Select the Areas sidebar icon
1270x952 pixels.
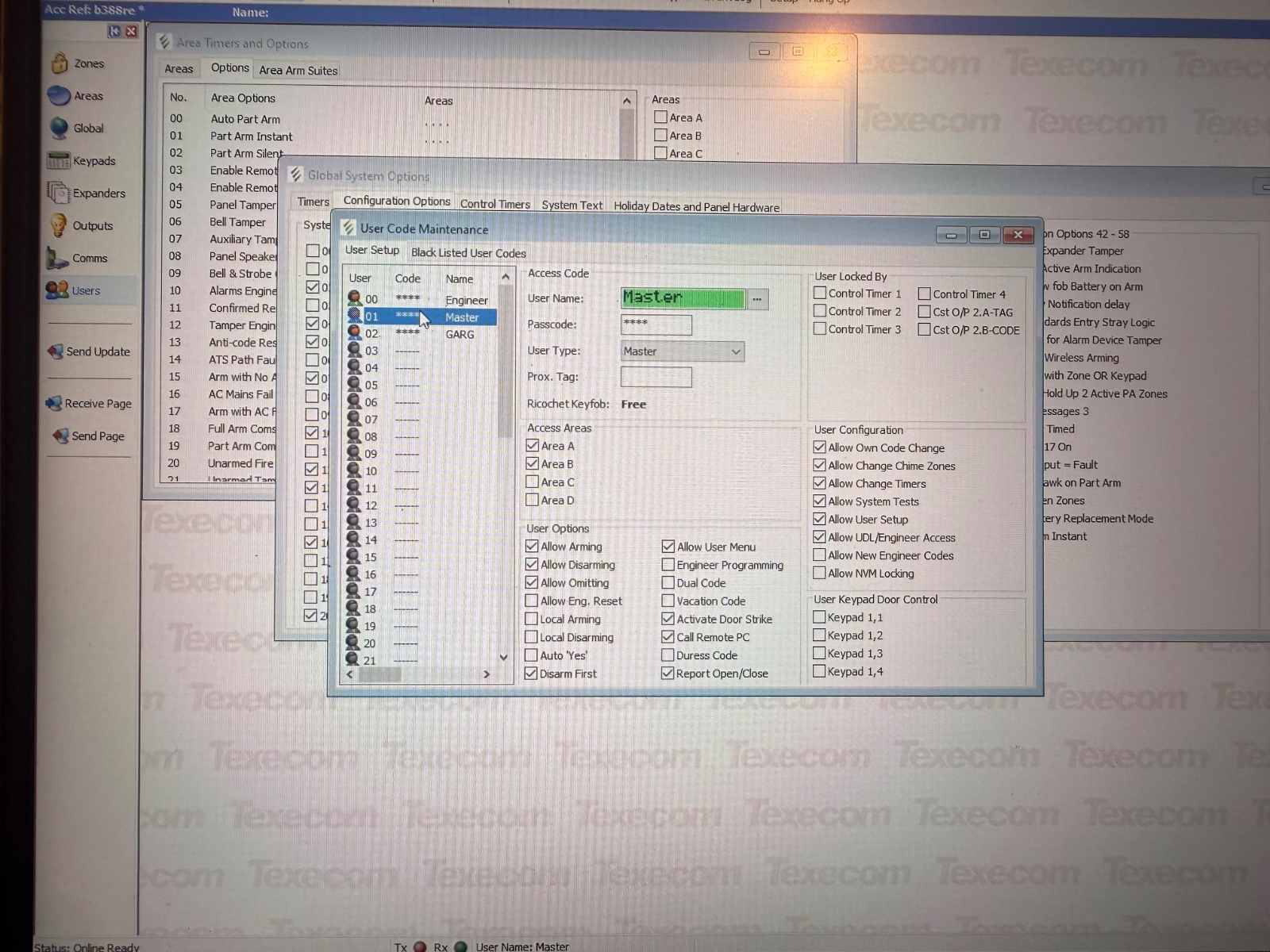pyautogui.click(x=60, y=96)
